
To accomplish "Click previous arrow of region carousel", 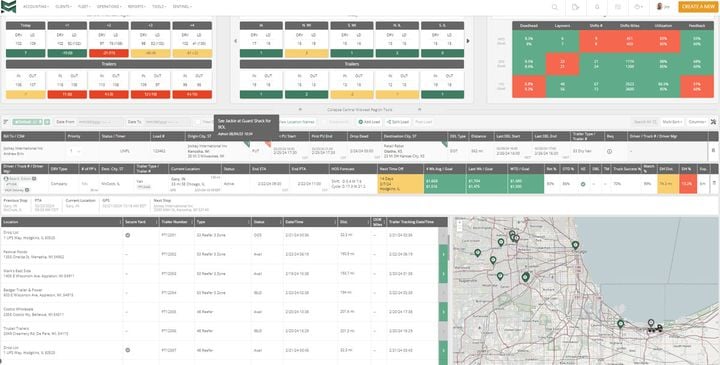I will (236, 41).
